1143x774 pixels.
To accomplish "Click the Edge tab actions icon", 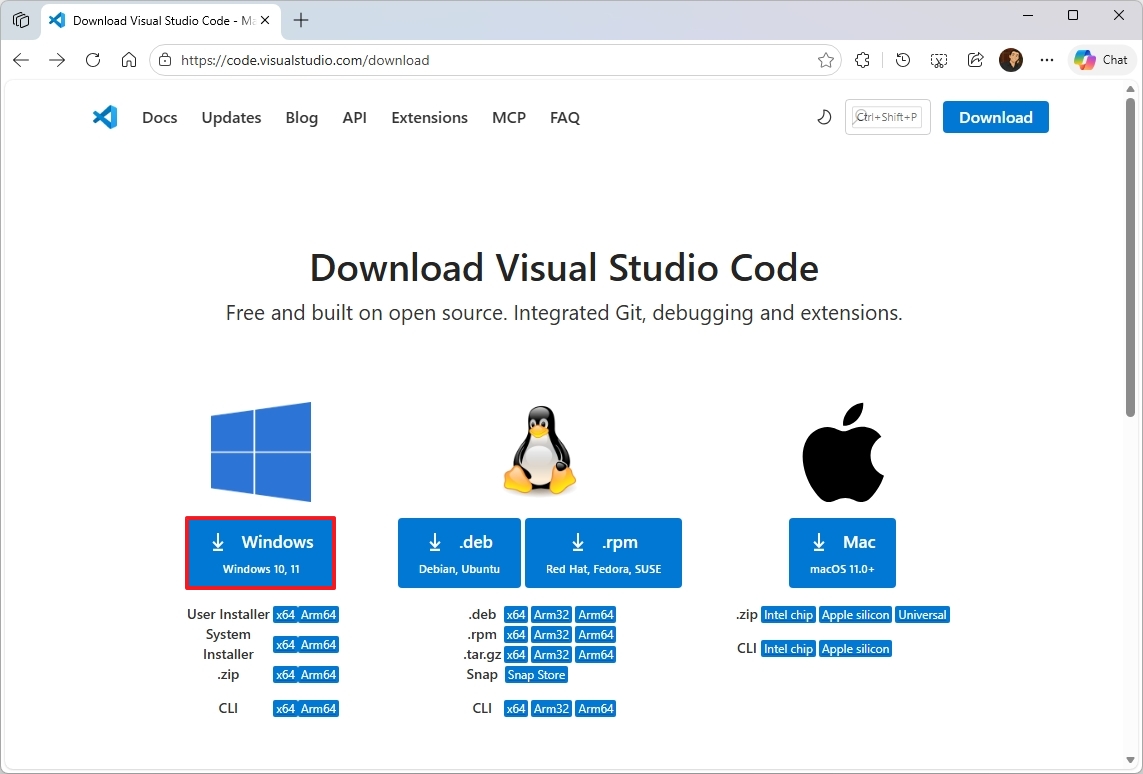I will [21, 20].
